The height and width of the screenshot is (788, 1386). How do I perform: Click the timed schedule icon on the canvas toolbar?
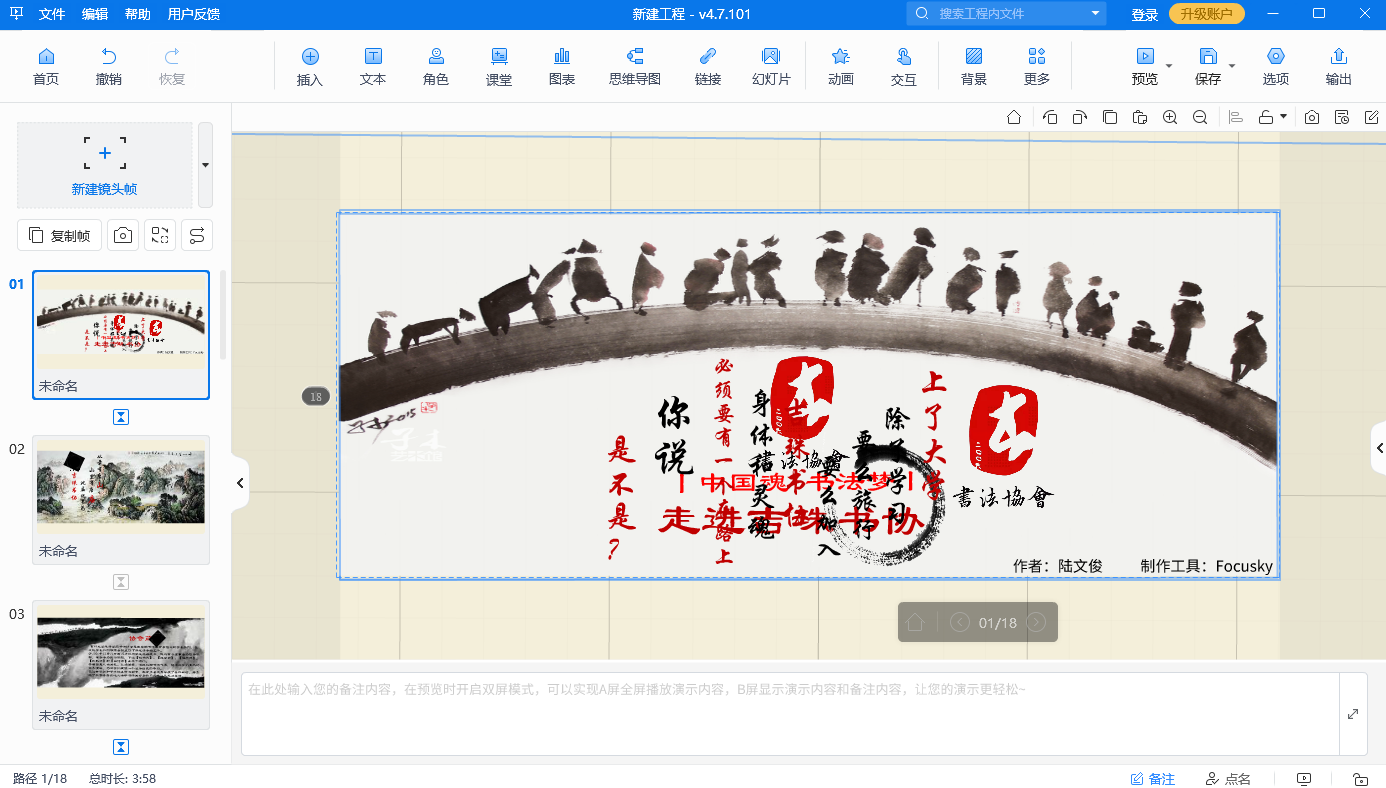(1342, 117)
